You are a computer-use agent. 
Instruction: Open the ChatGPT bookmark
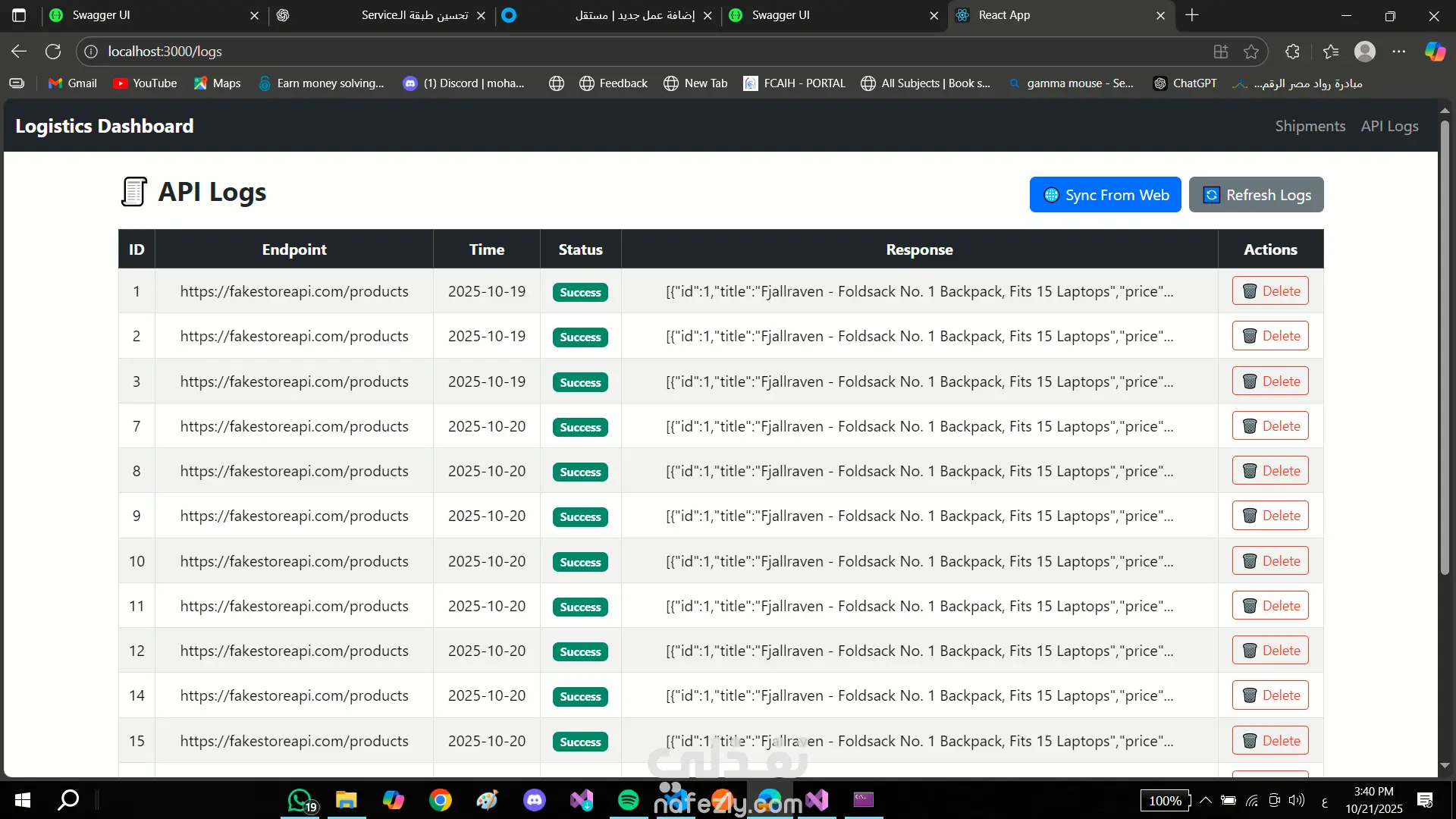(x=1185, y=83)
